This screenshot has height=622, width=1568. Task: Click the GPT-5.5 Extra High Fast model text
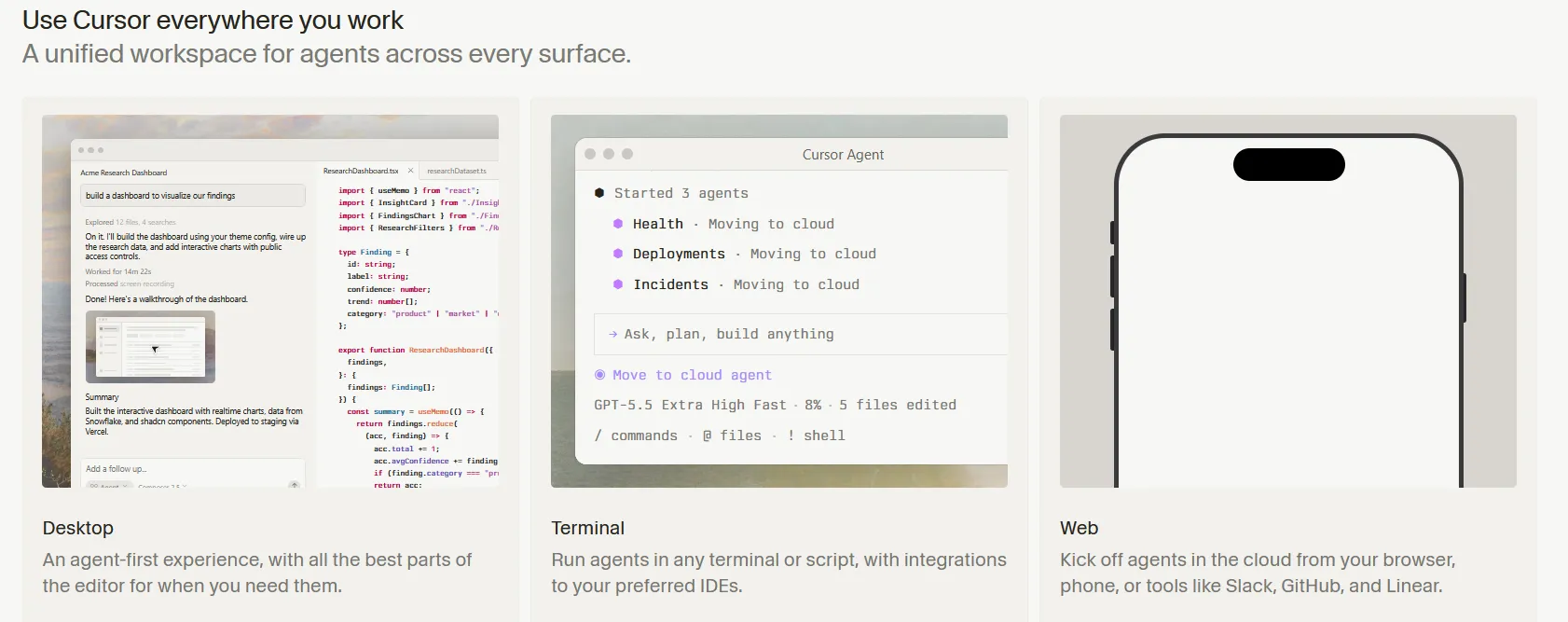[x=690, y=405]
